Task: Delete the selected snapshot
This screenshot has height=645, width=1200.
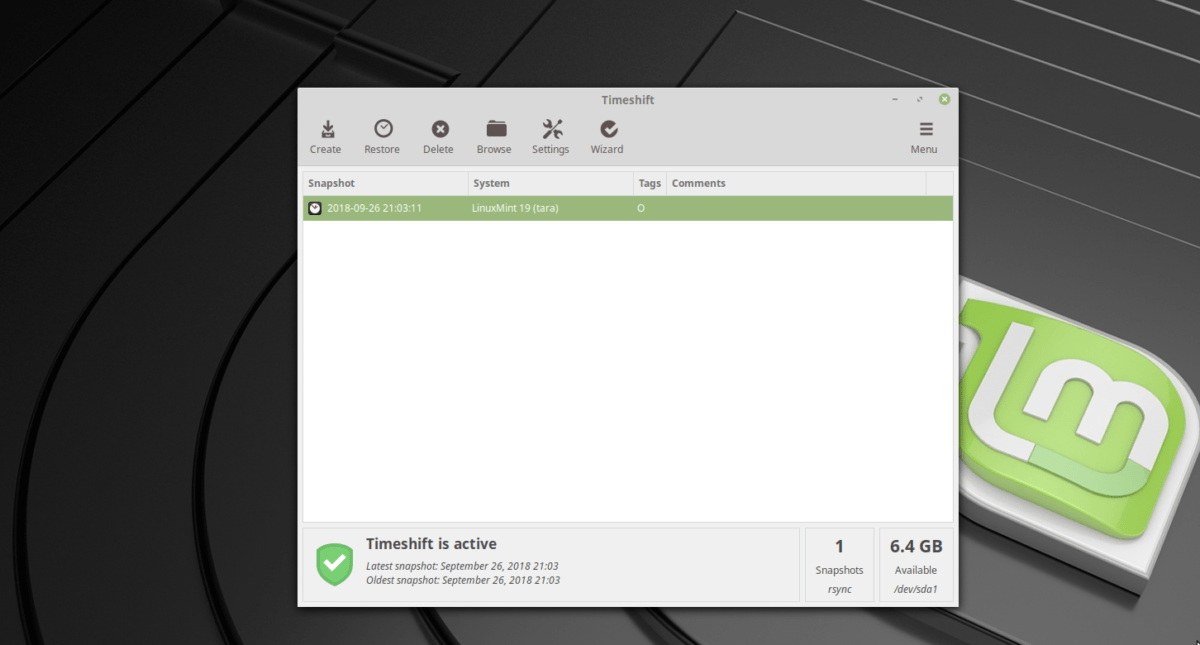Action: point(438,136)
